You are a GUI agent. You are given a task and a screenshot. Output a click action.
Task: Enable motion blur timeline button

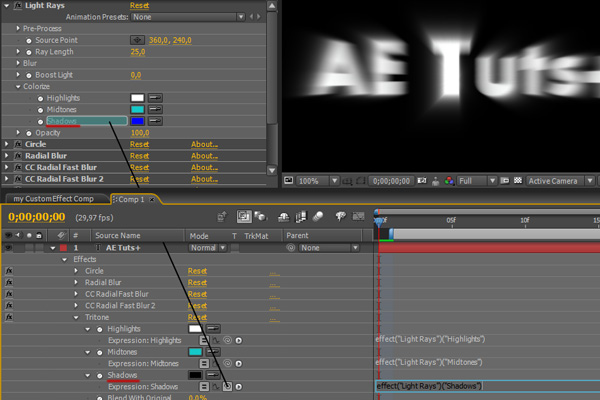tap(318, 217)
